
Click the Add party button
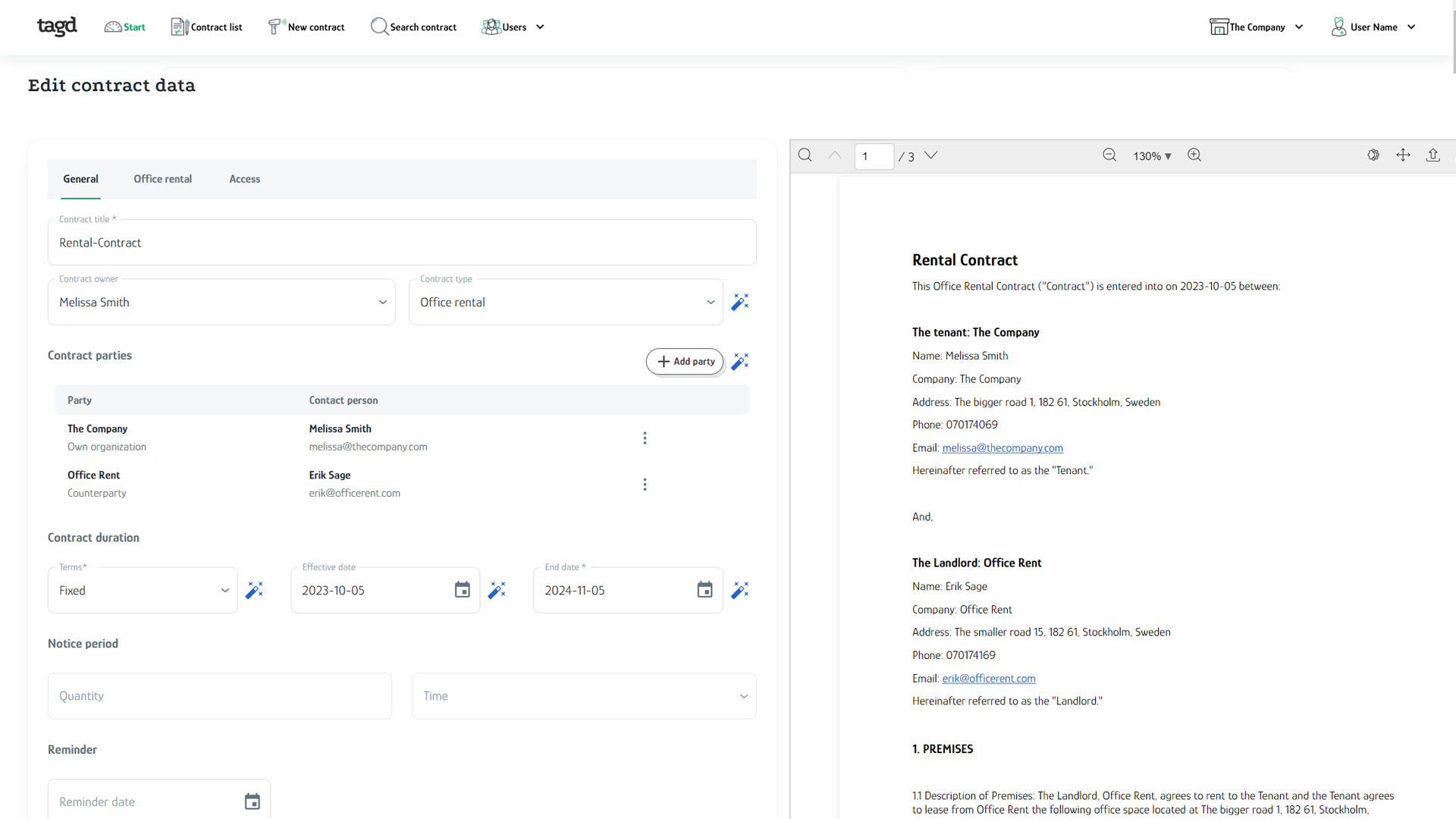(685, 362)
